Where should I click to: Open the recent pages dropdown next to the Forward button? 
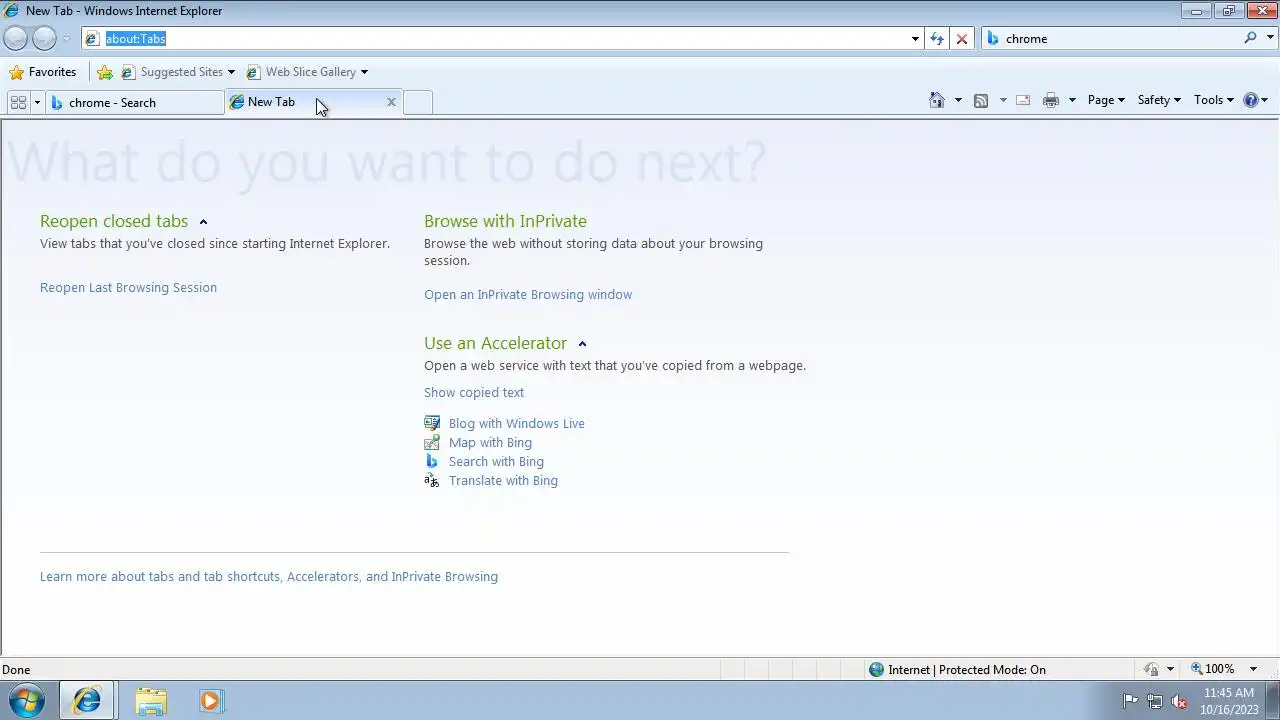pyautogui.click(x=67, y=39)
